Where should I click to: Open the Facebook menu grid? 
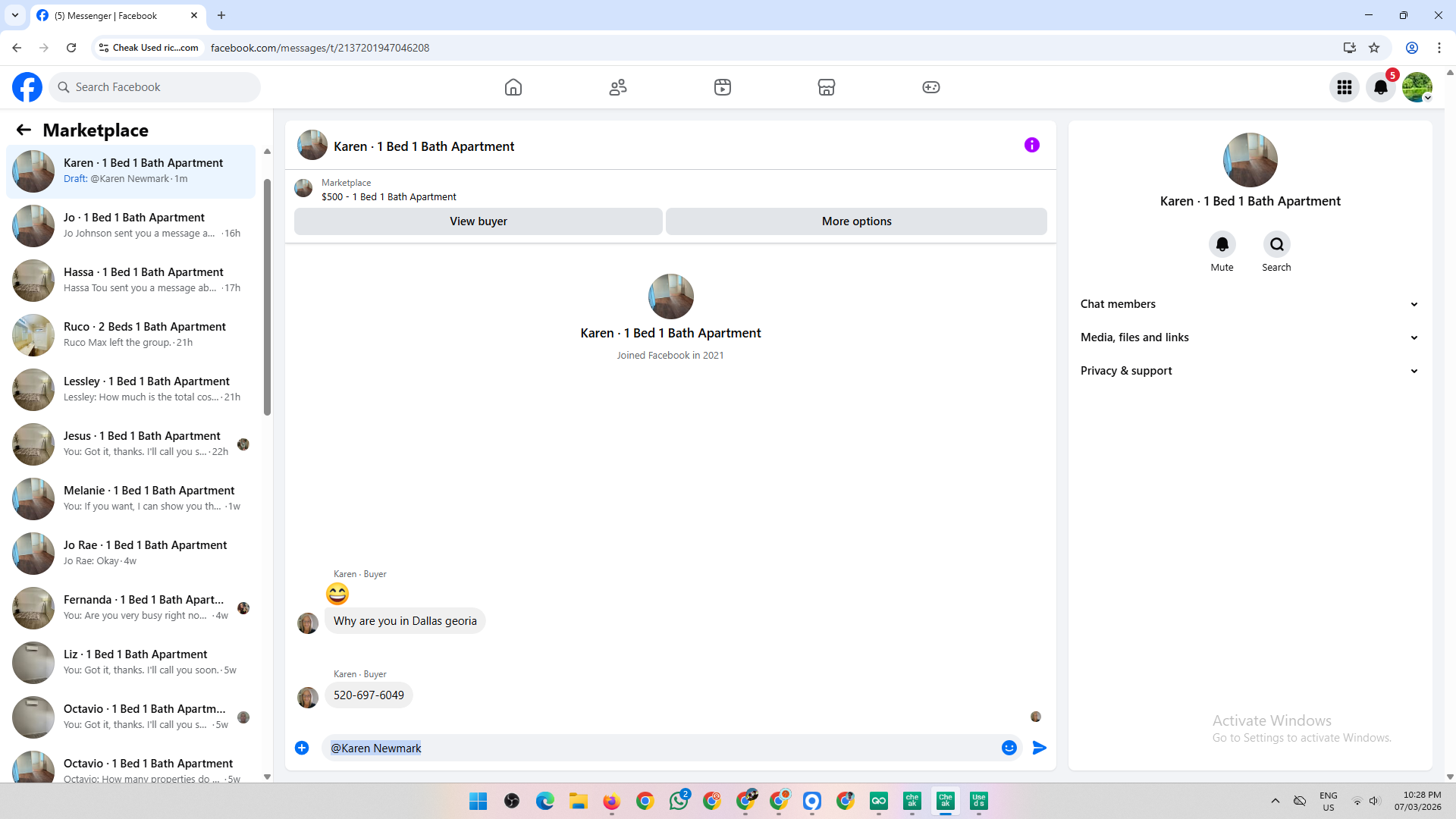point(1345,87)
